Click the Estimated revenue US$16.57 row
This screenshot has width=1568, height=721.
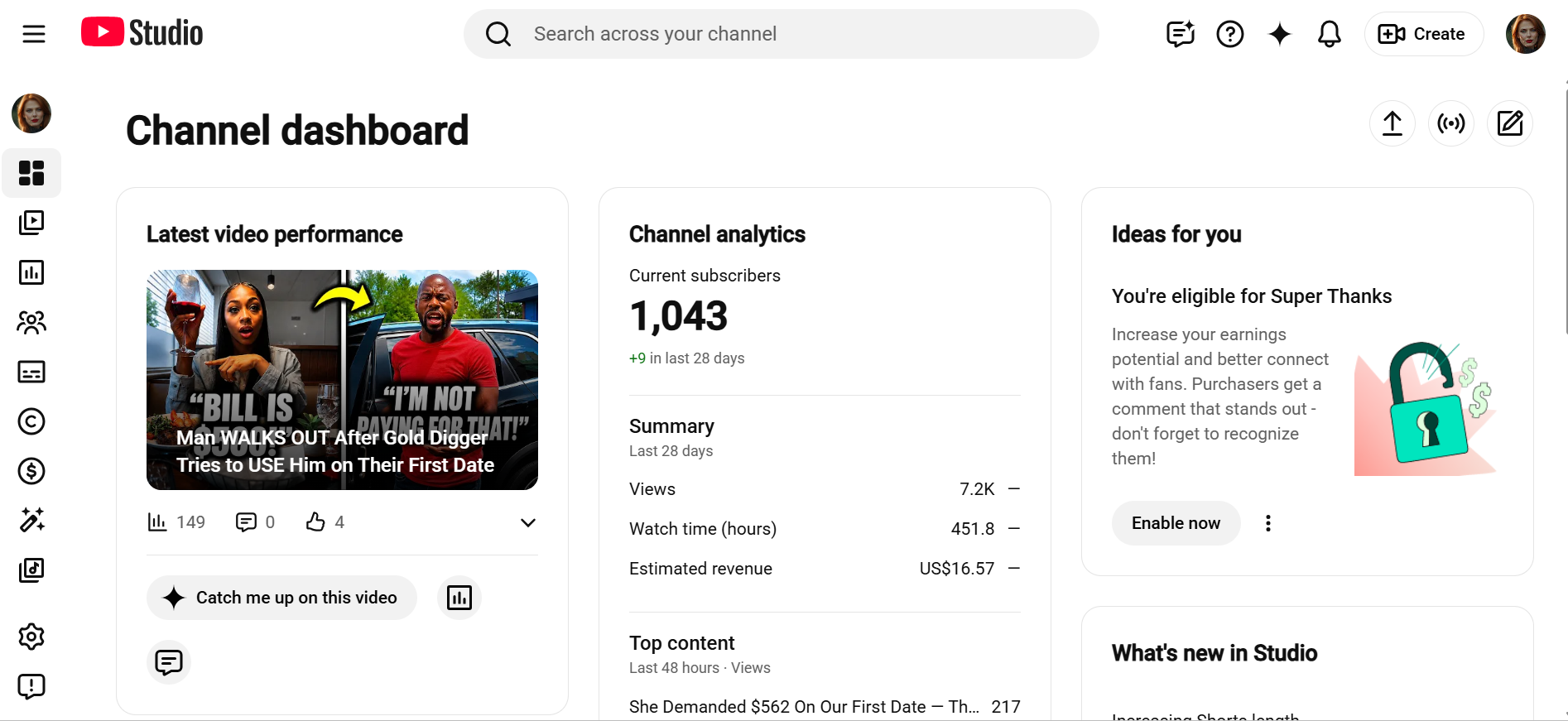click(x=825, y=569)
